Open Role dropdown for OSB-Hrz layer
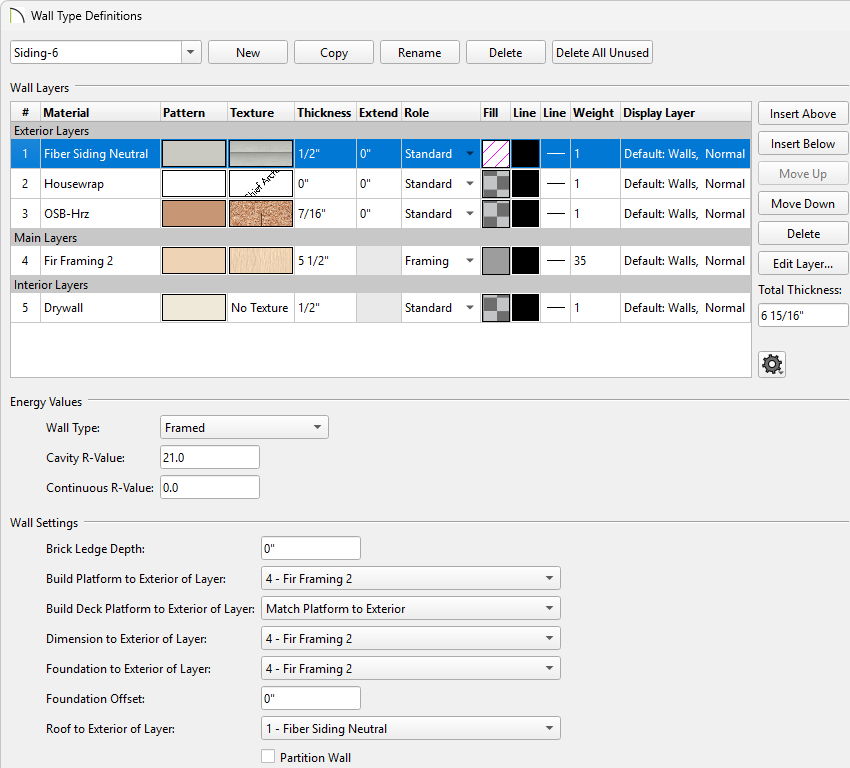Viewport: 850px width, 768px height. [x=469, y=214]
